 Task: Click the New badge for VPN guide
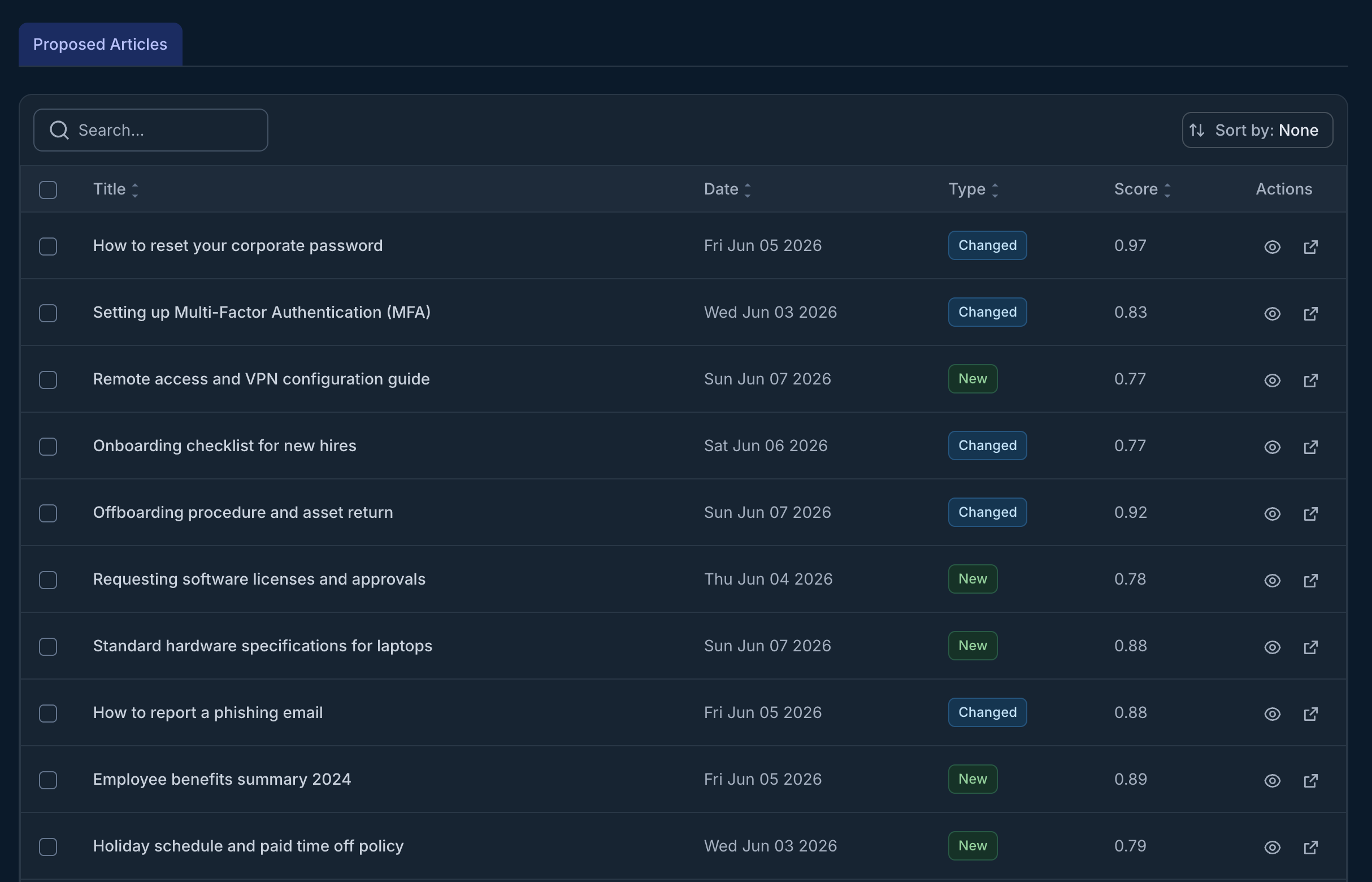(972, 379)
